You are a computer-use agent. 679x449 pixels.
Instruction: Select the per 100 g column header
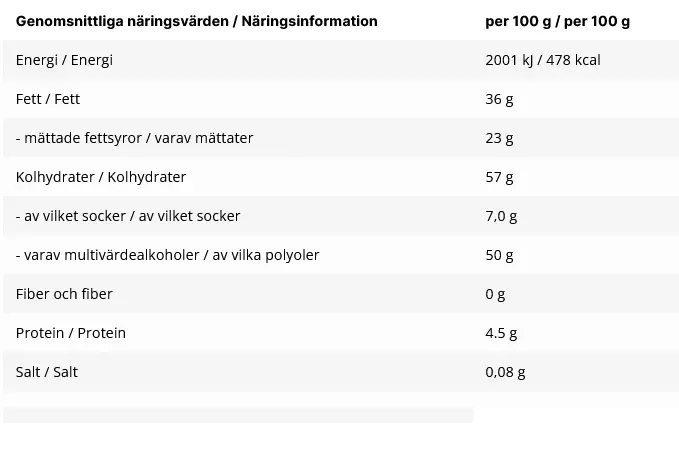tap(557, 21)
